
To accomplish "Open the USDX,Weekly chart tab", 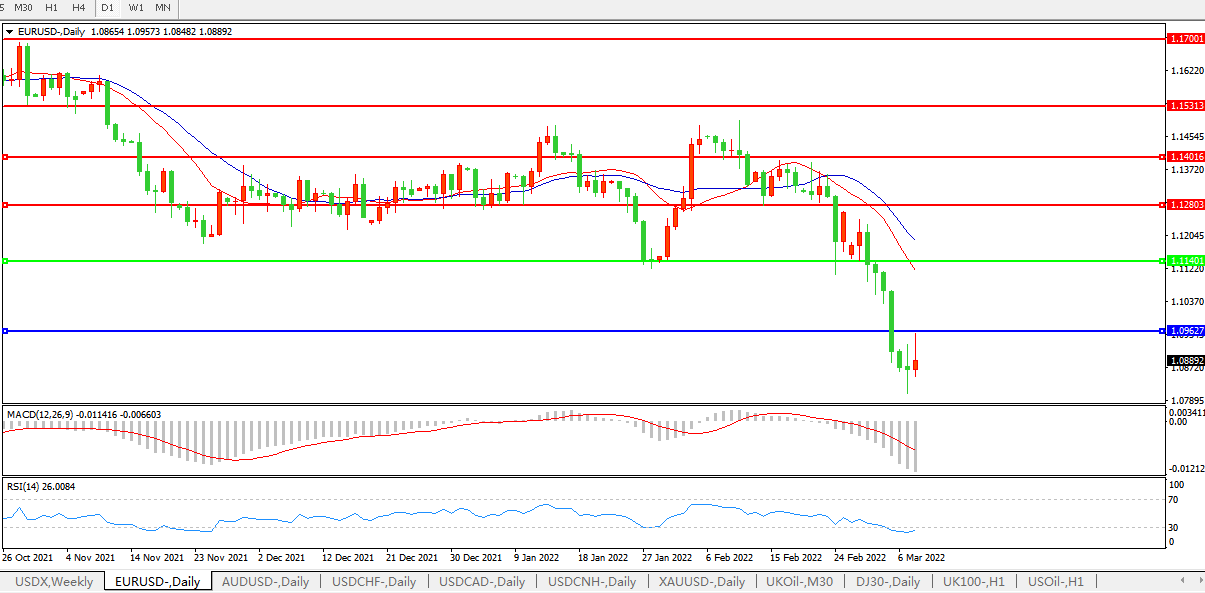I will tap(54, 581).
